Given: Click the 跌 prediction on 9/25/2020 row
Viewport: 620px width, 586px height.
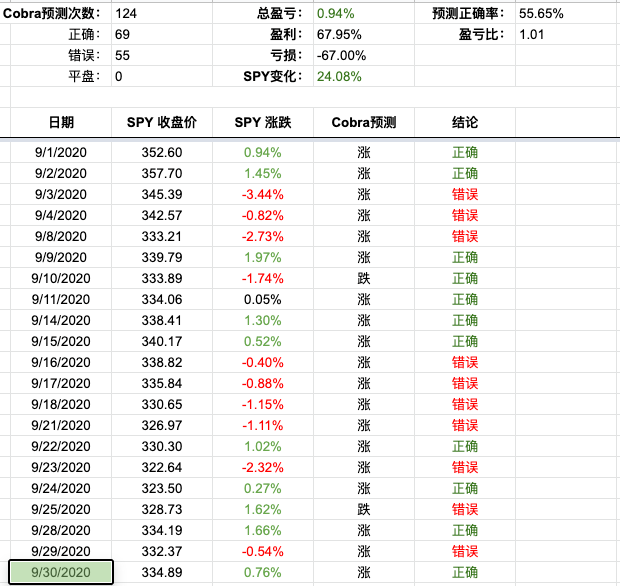Looking at the screenshot, I should point(364,508).
